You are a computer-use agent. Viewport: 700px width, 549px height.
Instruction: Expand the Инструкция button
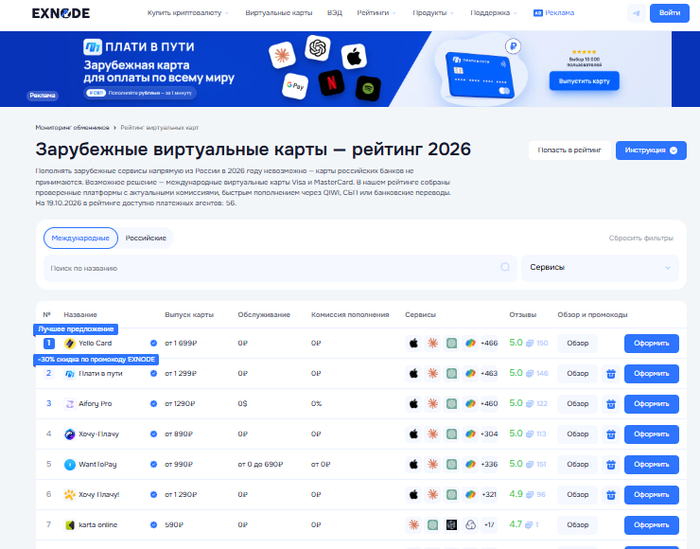coord(651,150)
